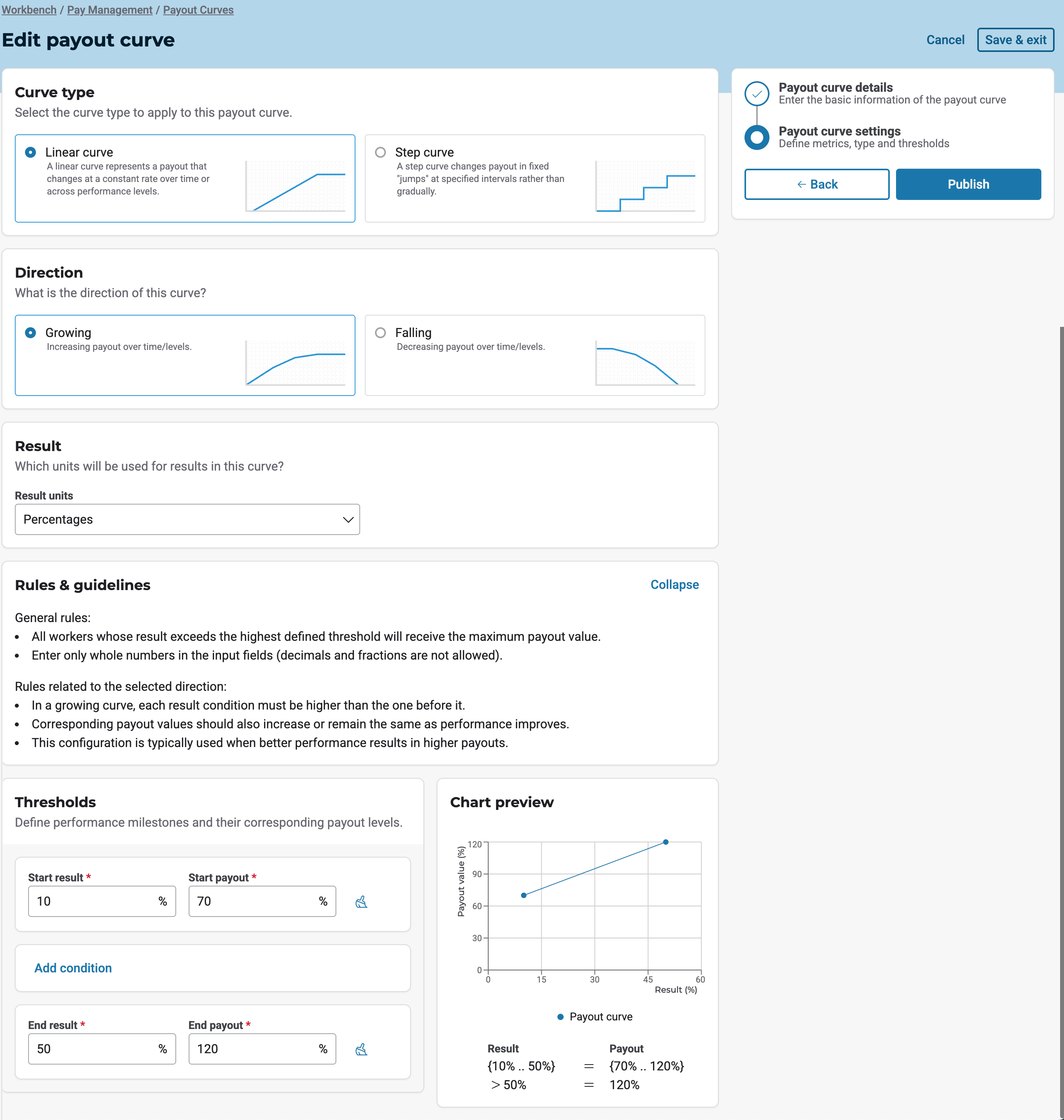
Task: Click the Falling curve preview graphic
Action: [645, 362]
